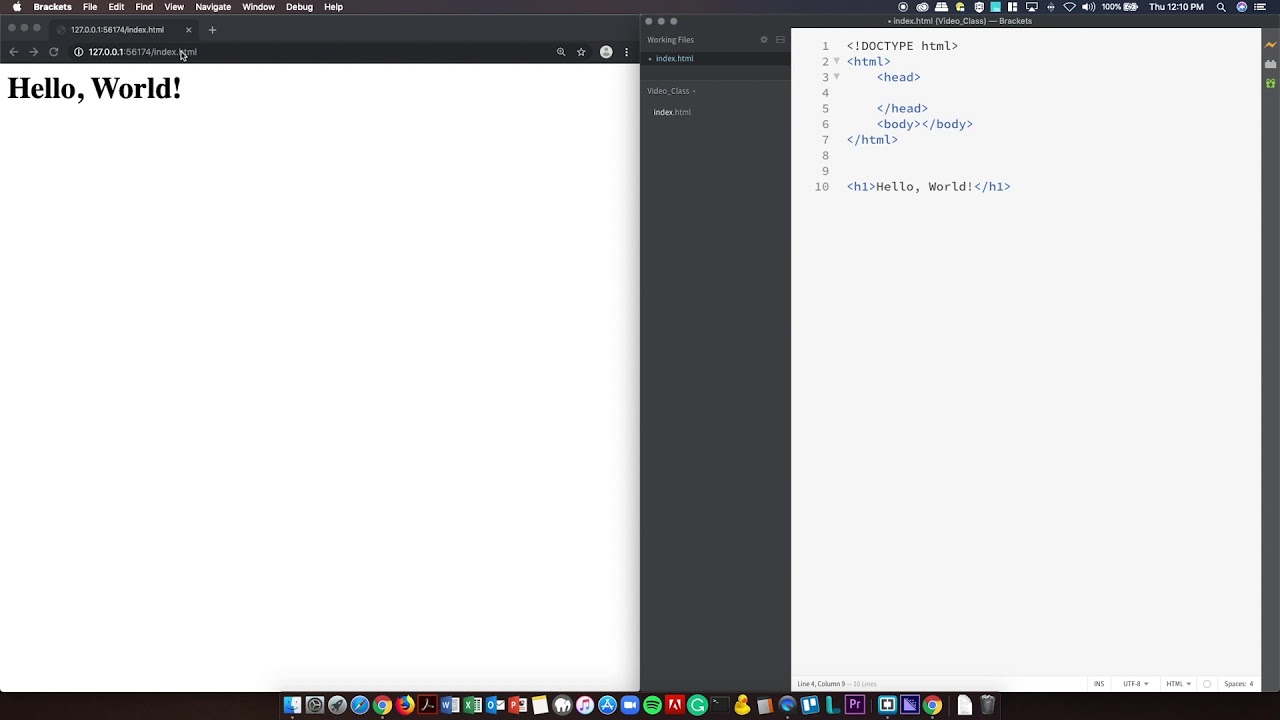This screenshot has height=720, width=1280.
Task: Click the Chrome address bar URL
Action: pos(142,52)
